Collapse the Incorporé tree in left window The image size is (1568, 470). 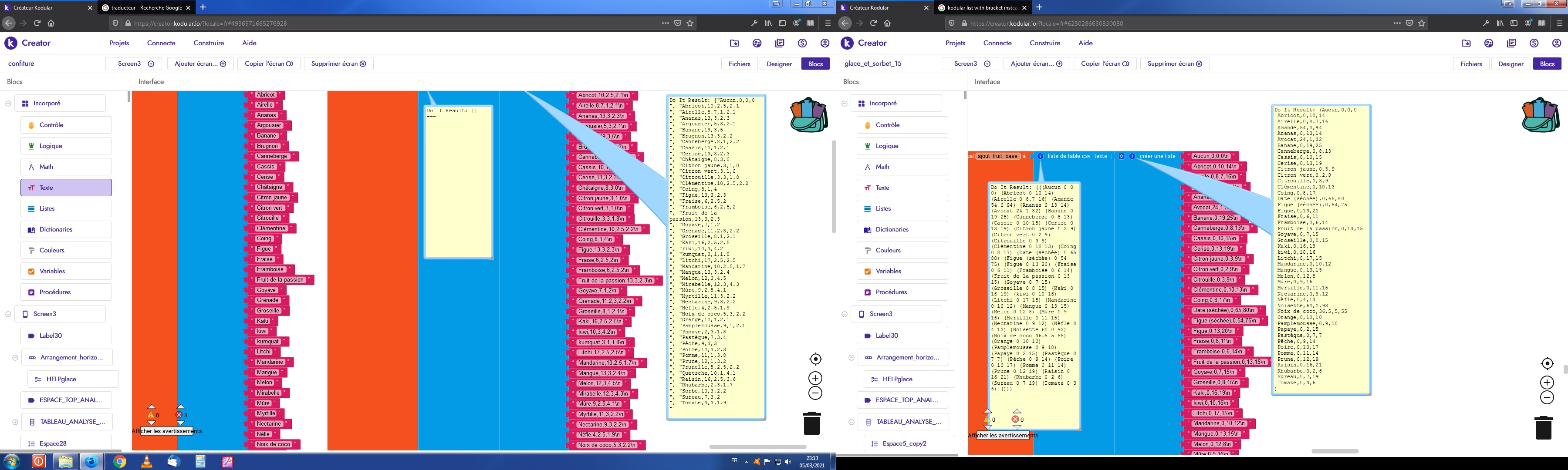pos(8,104)
